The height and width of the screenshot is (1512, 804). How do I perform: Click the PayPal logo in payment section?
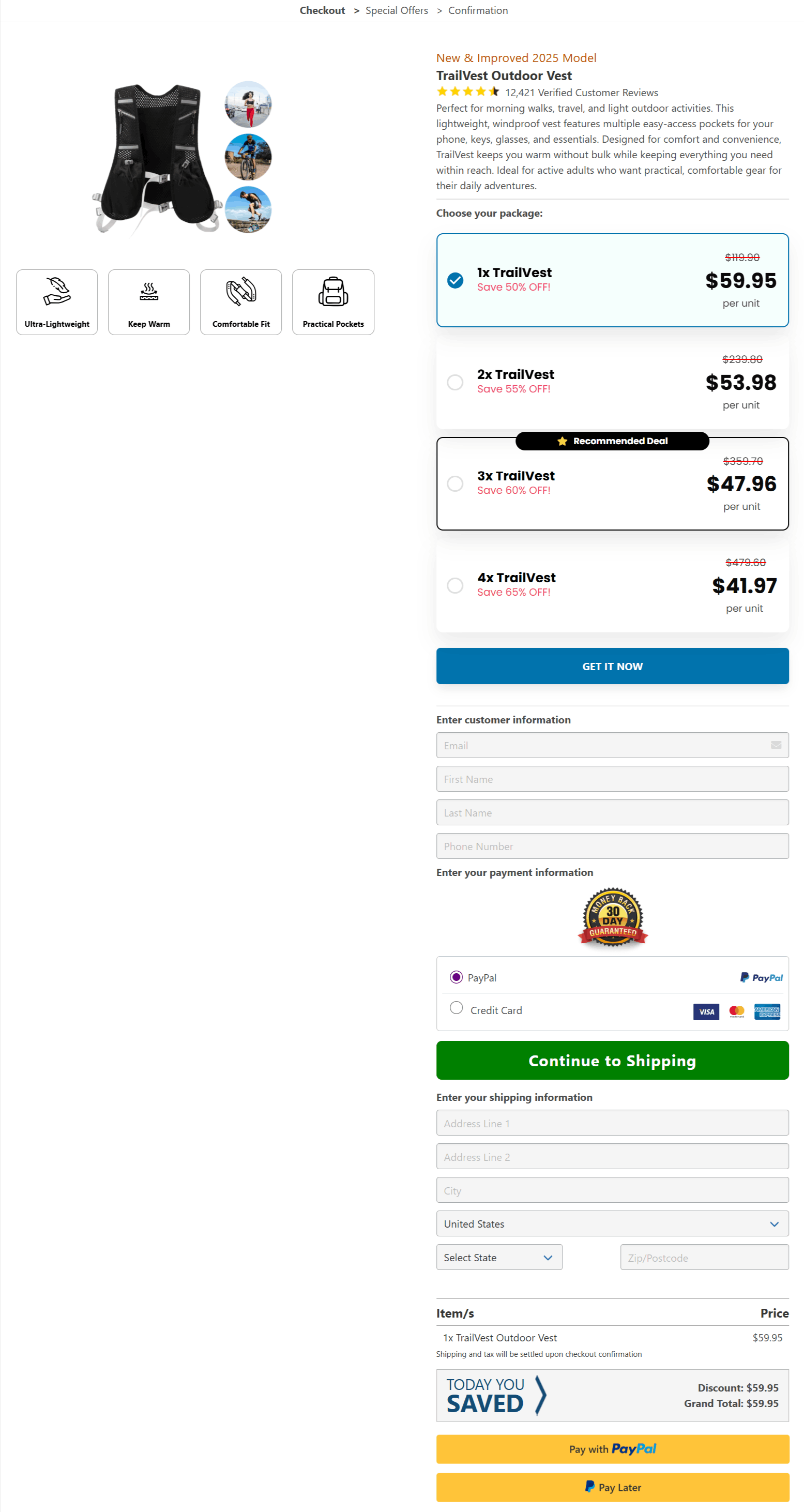tap(761, 977)
